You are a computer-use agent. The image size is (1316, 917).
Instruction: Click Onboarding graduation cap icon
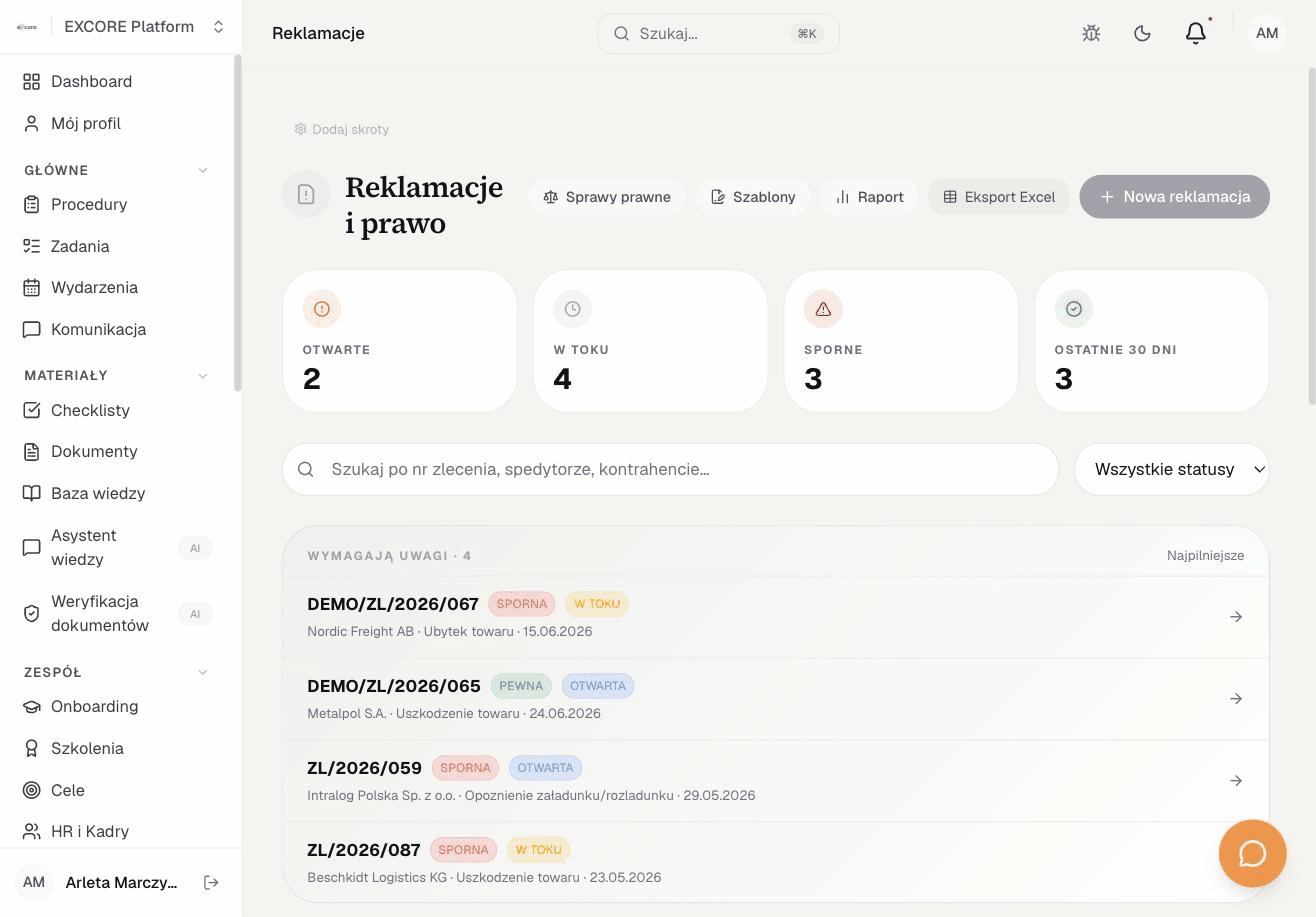[x=32, y=707]
